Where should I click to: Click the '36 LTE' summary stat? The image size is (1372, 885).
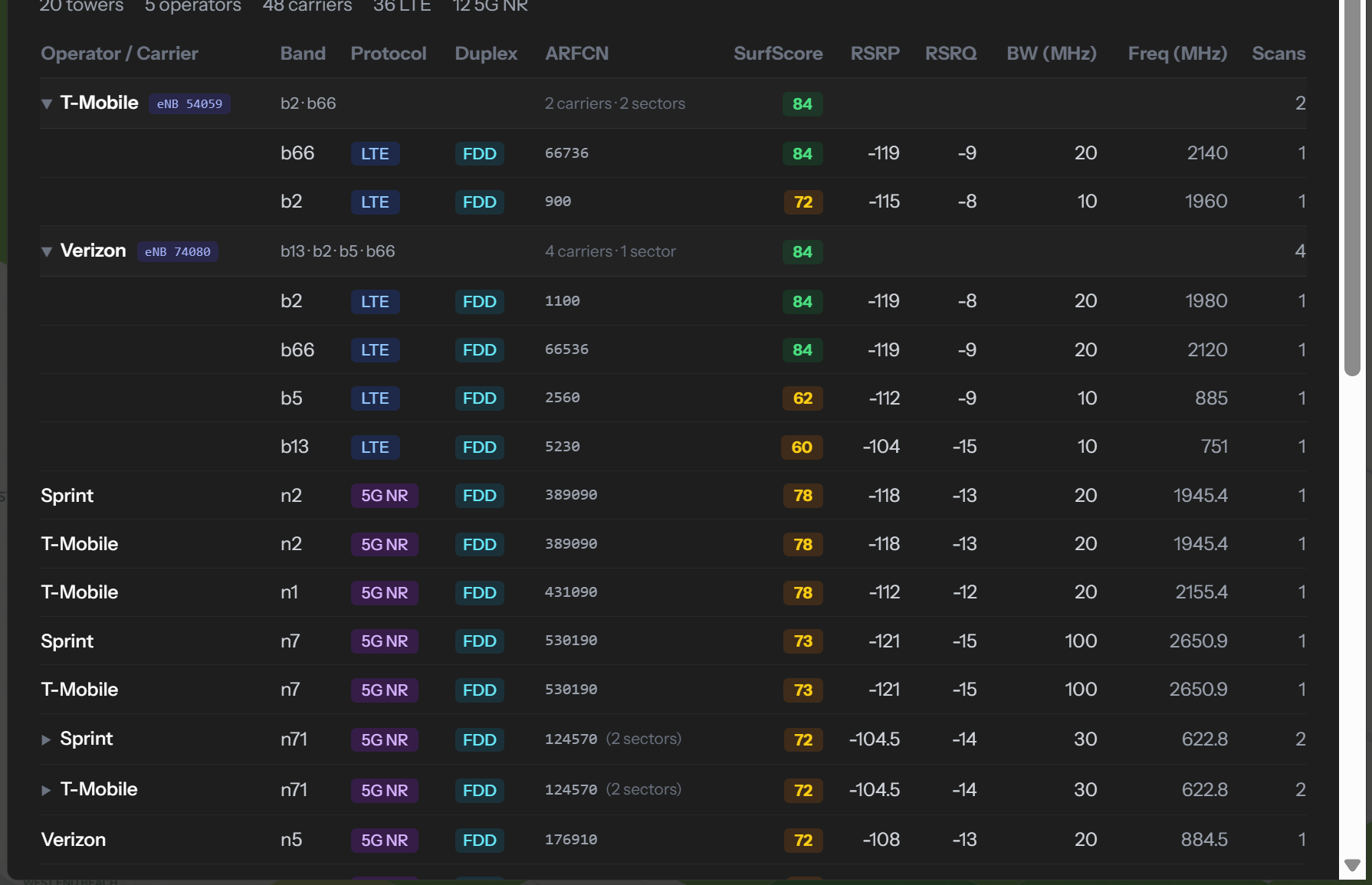402,6
